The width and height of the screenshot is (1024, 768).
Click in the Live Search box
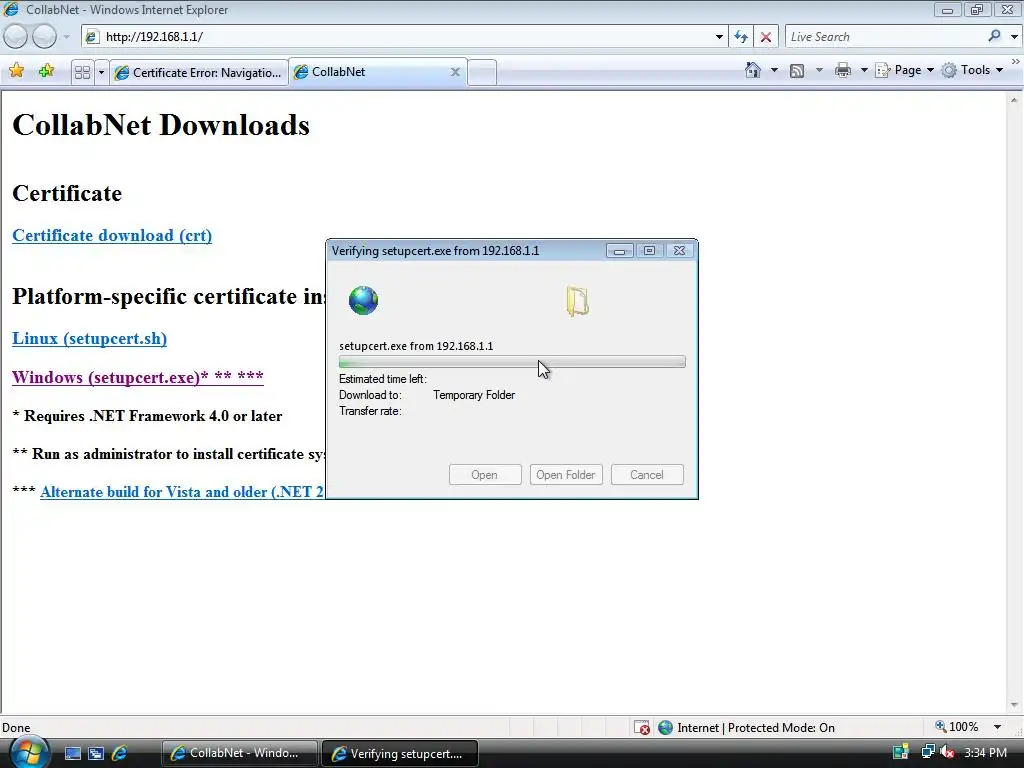(885, 37)
